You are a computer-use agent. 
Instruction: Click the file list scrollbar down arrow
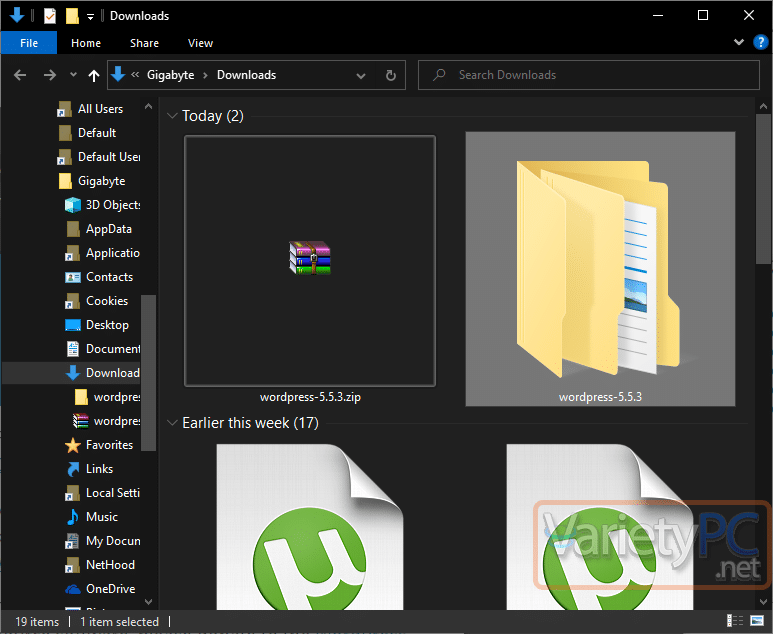763,601
